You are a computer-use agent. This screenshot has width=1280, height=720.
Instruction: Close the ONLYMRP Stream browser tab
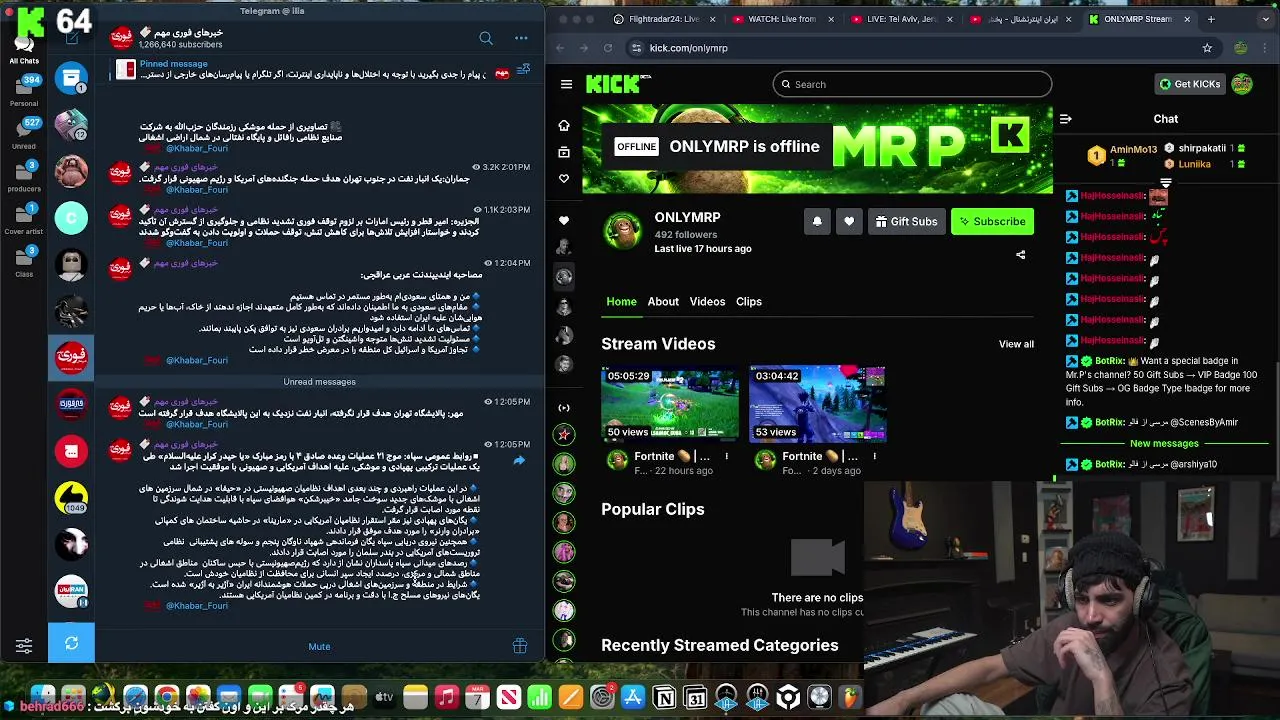coord(1187,19)
